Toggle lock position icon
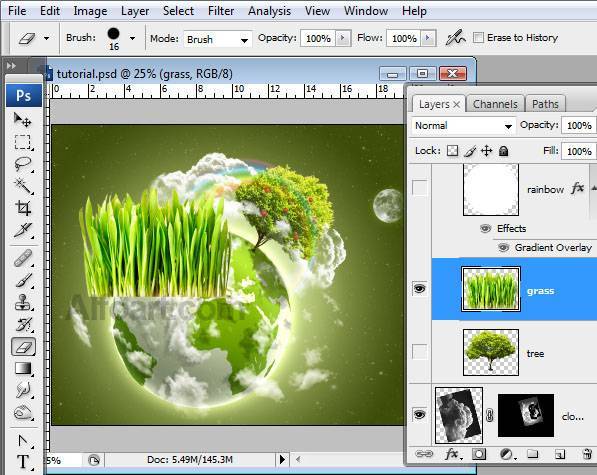 [x=487, y=151]
